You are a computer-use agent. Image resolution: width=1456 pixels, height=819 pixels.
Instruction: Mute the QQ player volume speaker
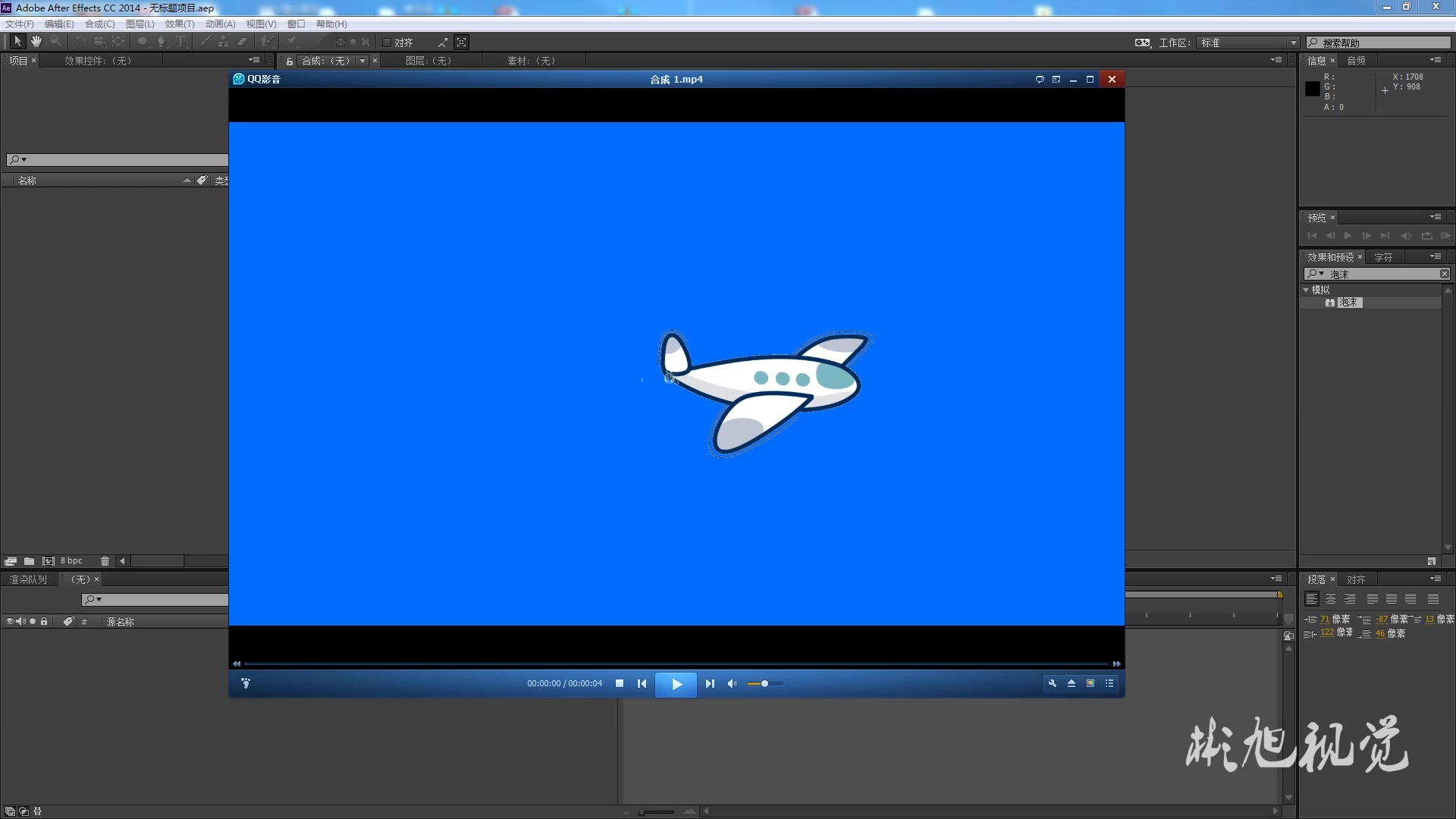[x=732, y=683]
